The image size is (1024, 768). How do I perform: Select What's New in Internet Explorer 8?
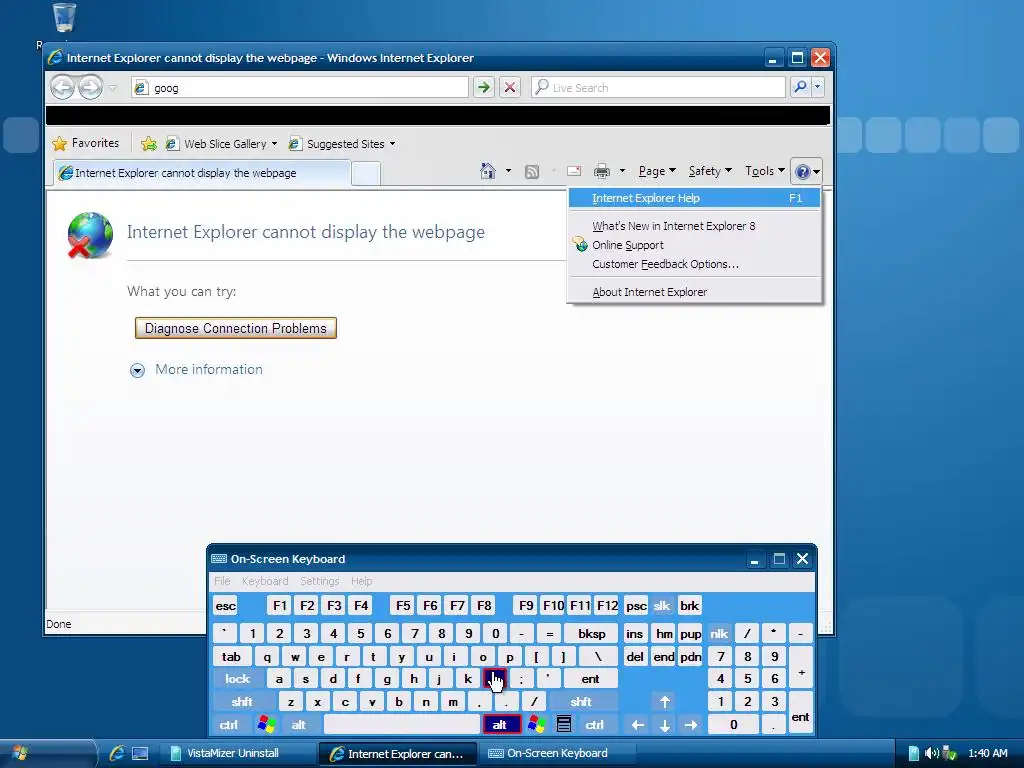click(694, 226)
